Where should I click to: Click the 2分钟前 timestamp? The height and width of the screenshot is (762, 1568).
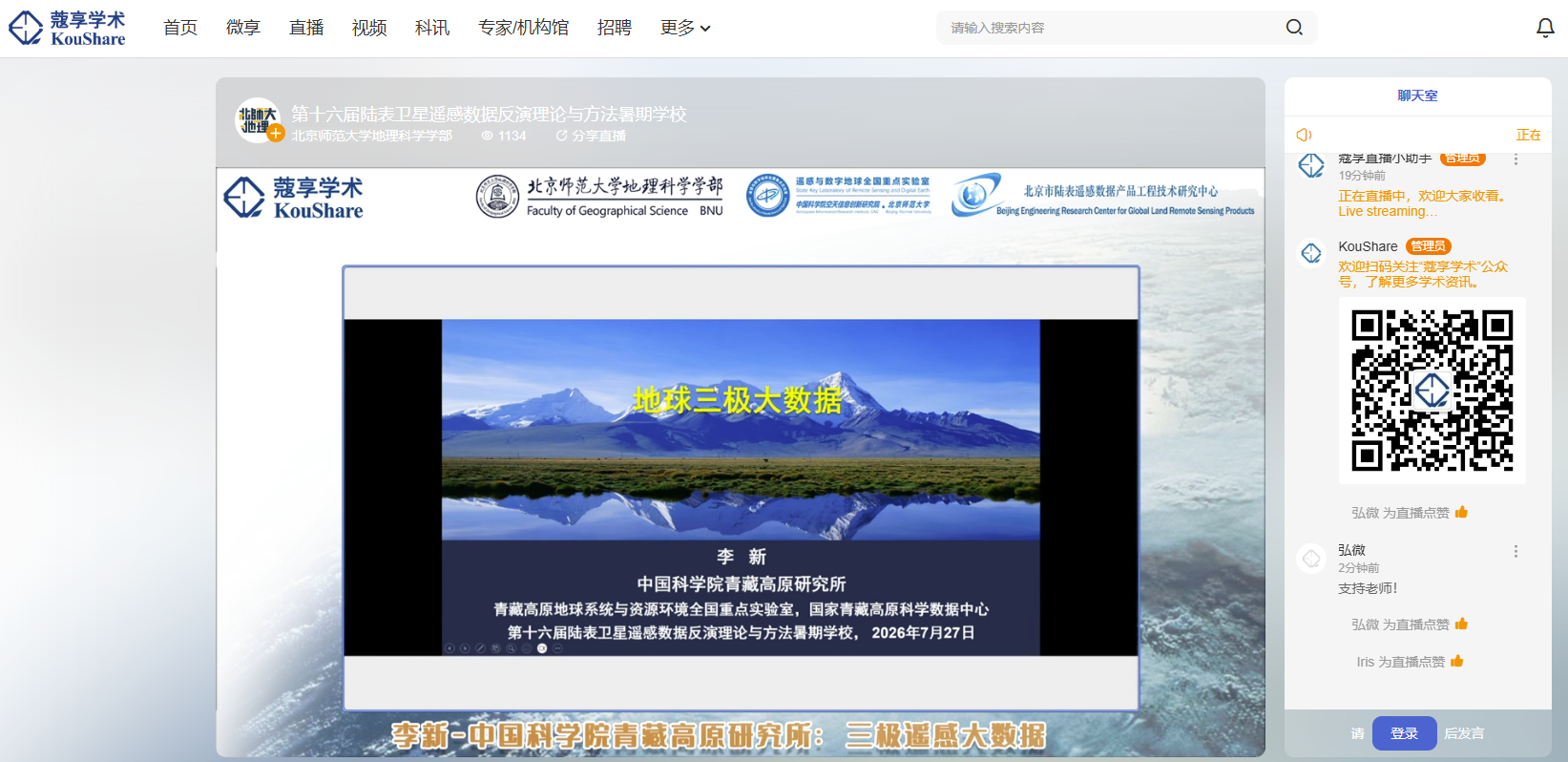click(1358, 568)
